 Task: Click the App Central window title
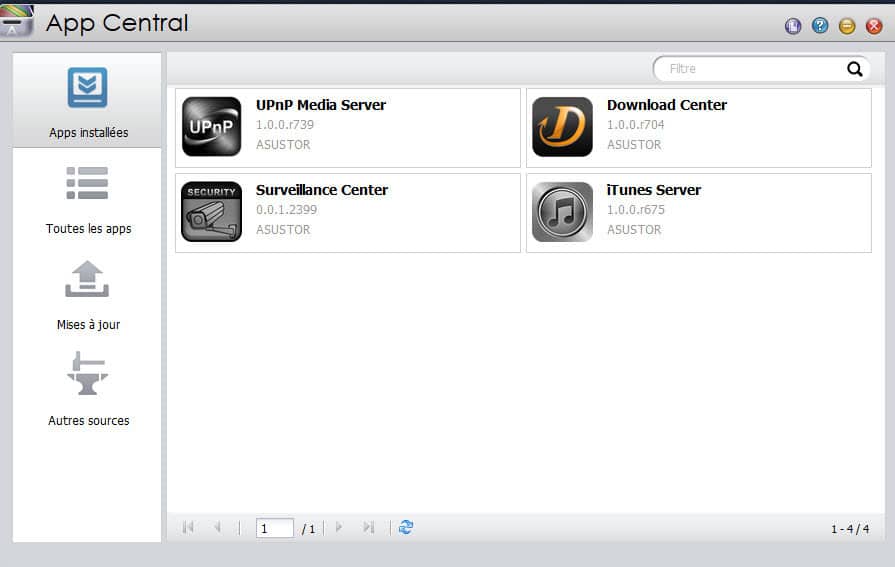pyautogui.click(x=117, y=23)
